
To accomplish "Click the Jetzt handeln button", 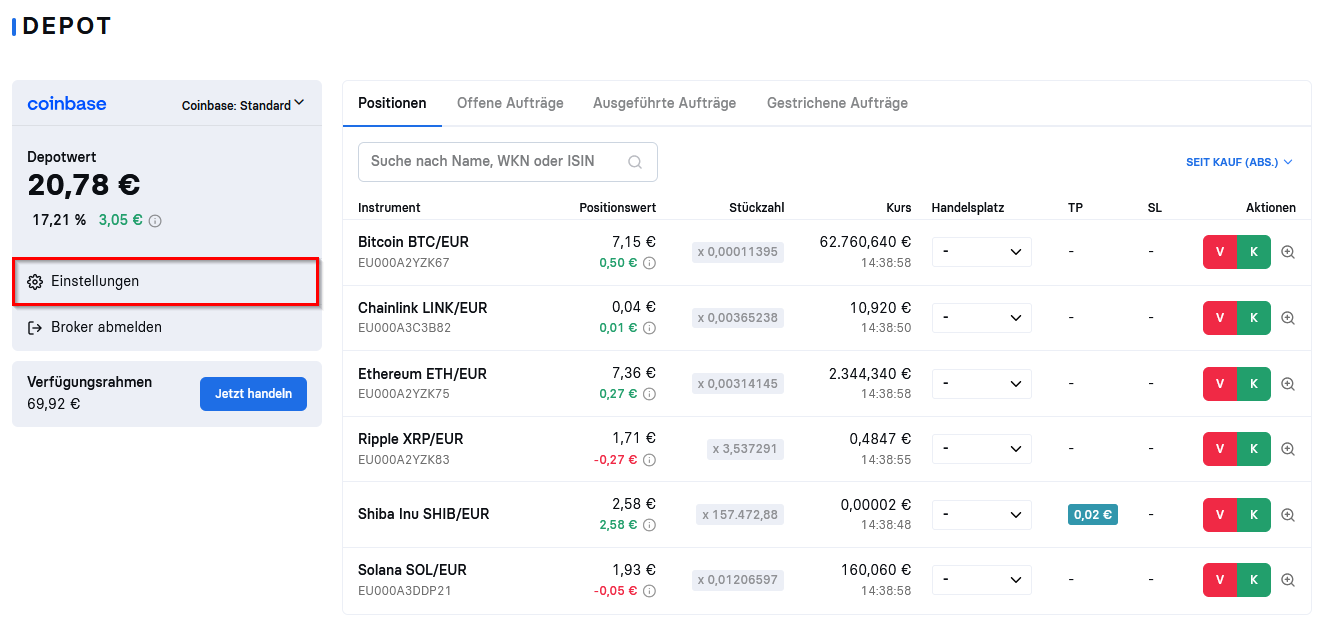I will pyautogui.click(x=253, y=394).
